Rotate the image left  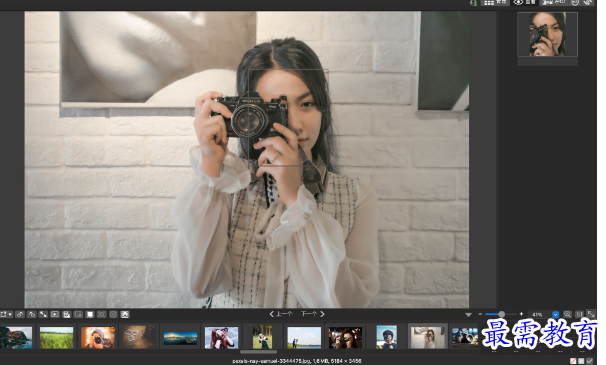pyautogui.click(x=20, y=314)
